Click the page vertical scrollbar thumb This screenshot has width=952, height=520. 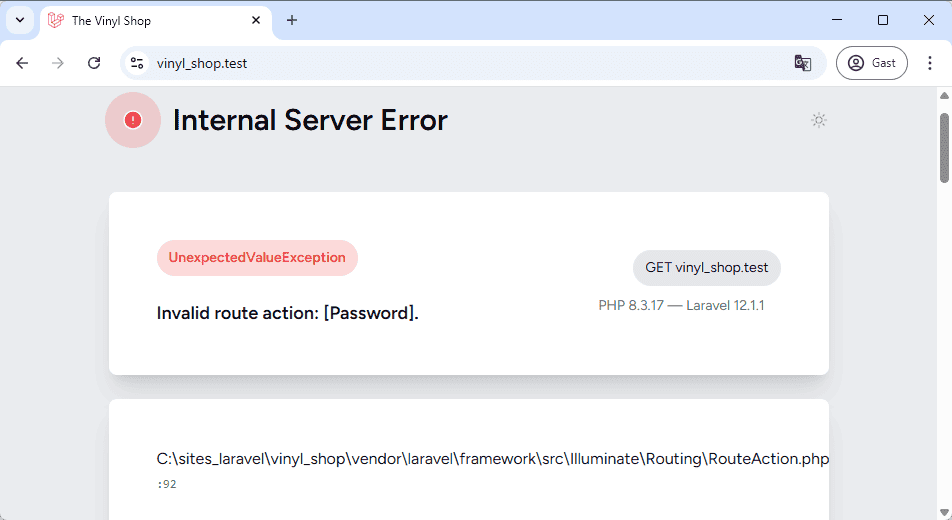pos(944,148)
